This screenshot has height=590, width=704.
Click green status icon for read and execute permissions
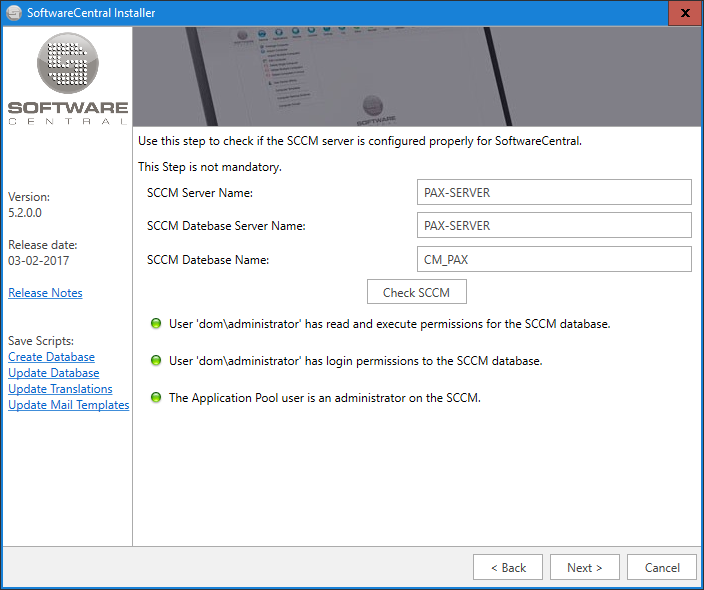[x=155, y=324]
